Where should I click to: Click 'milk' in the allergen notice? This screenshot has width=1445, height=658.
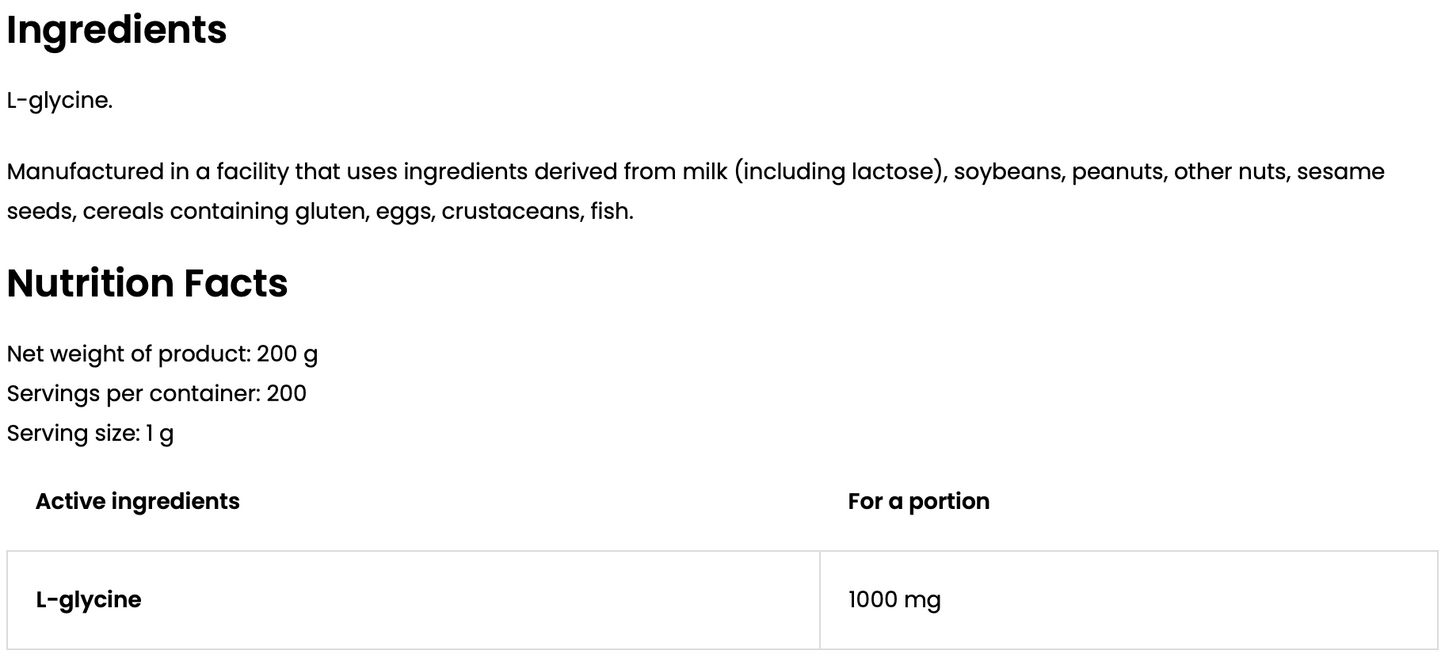coord(706,172)
